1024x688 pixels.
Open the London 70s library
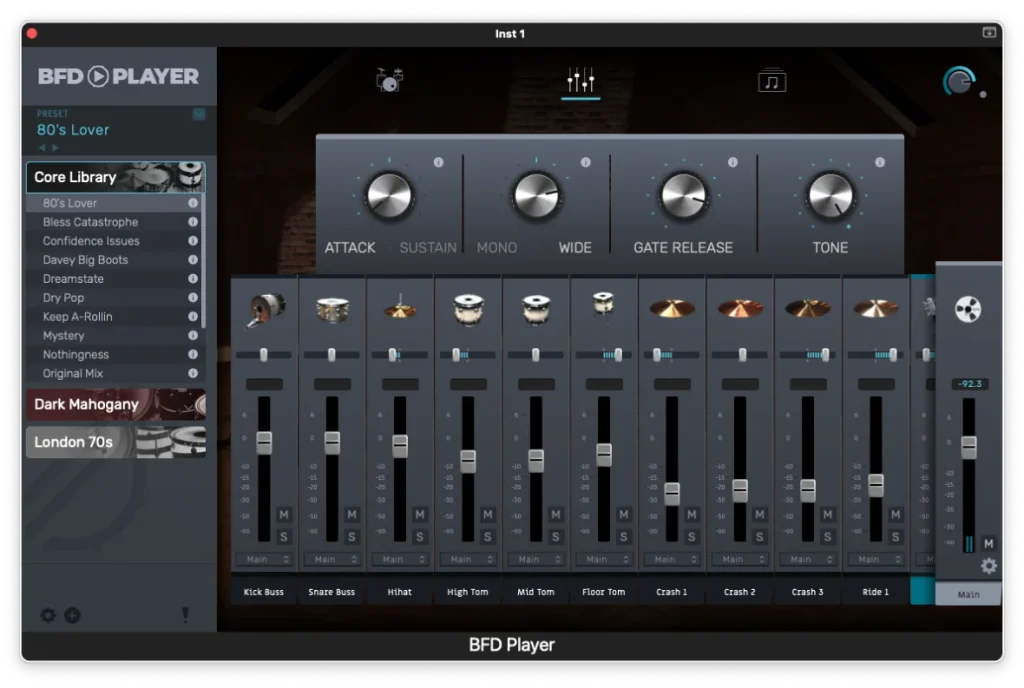(115, 442)
